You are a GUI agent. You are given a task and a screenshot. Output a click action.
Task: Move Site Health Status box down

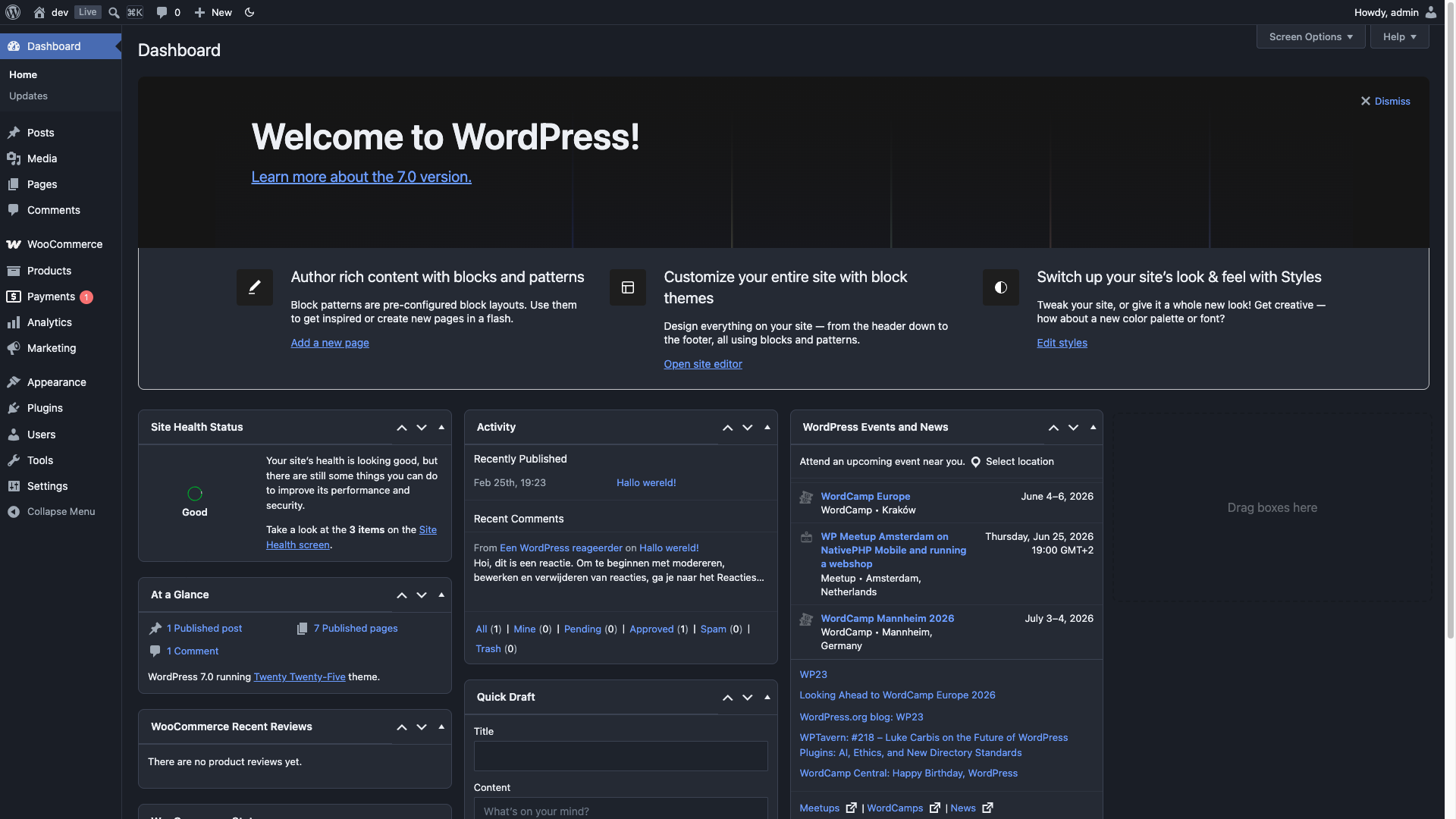422,428
